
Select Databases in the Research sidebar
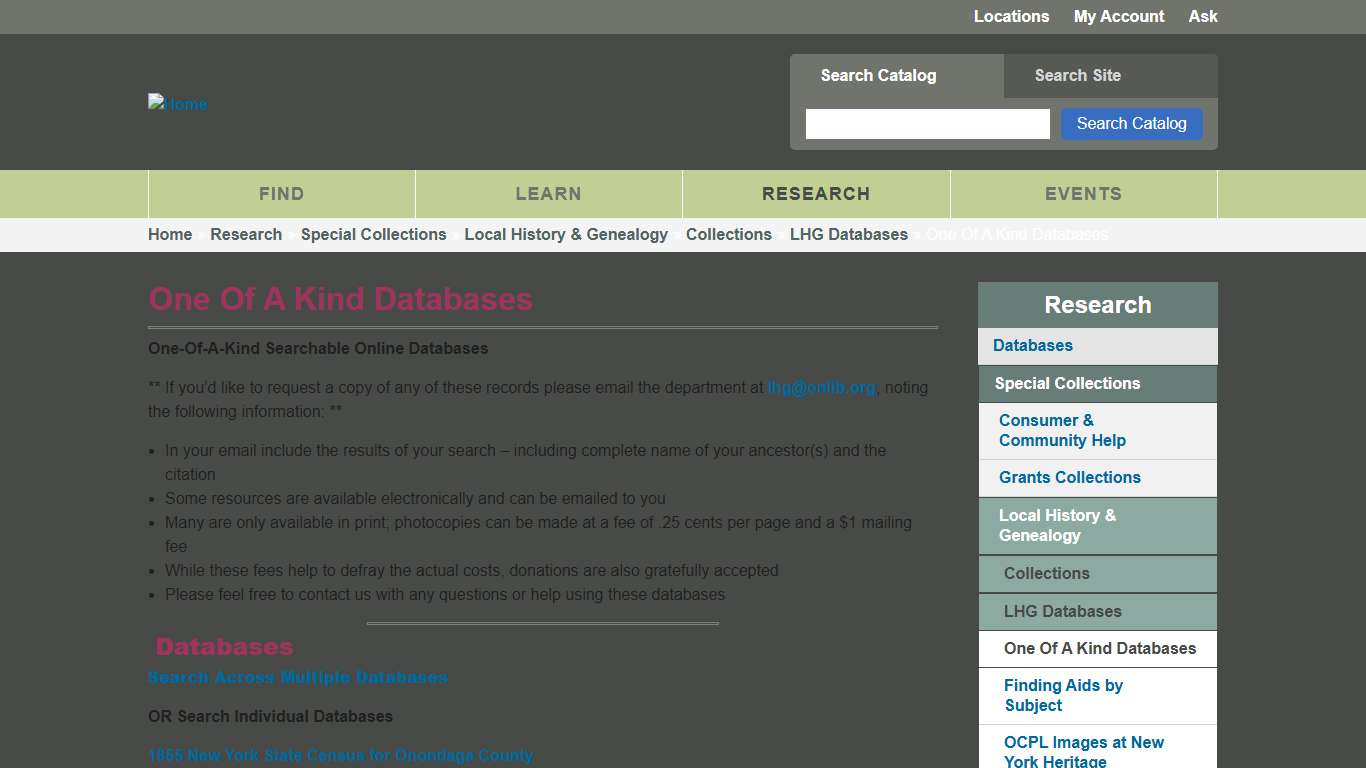[x=1032, y=345]
